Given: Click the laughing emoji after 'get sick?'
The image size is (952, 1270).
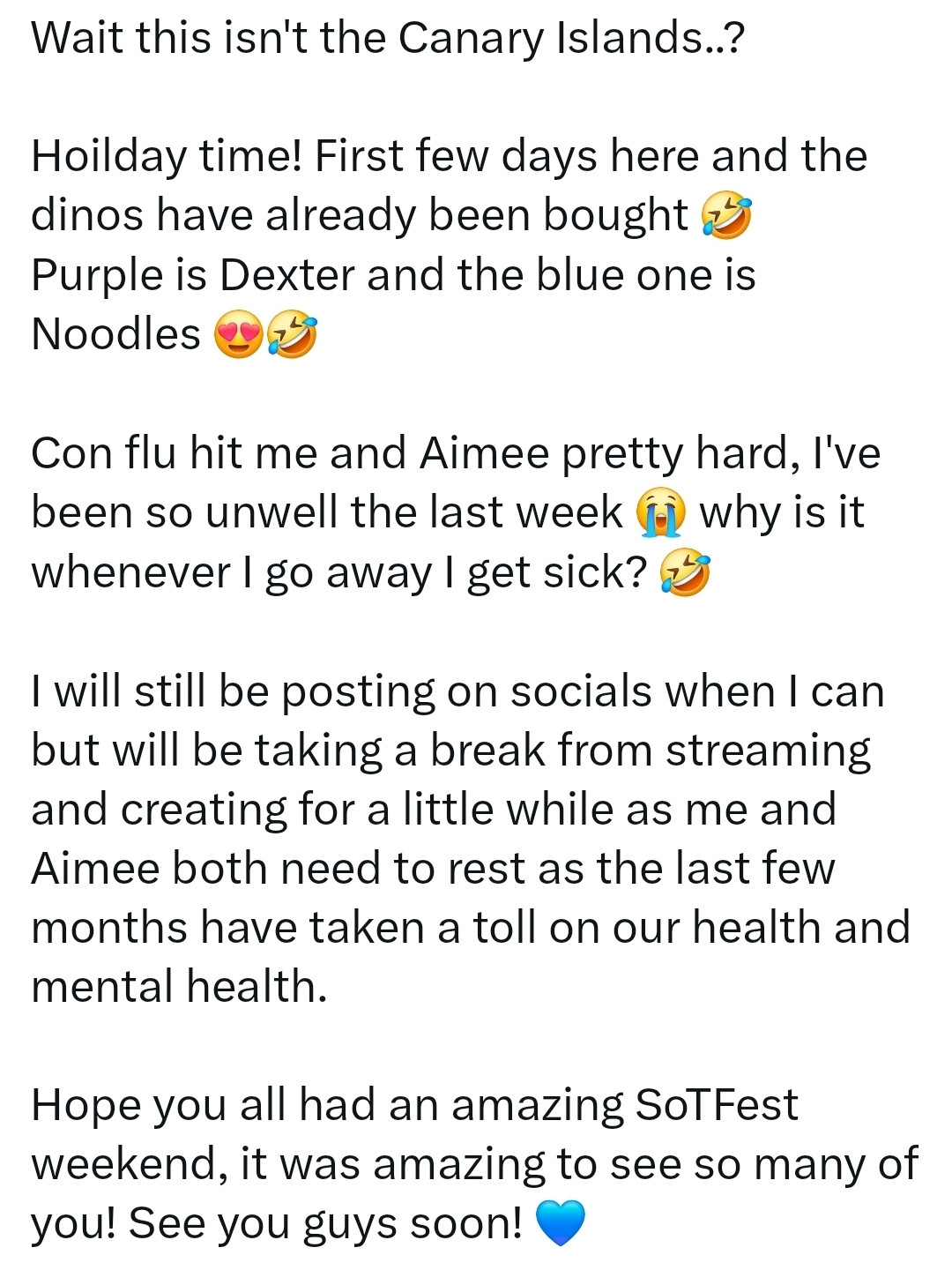Looking at the screenshot, I should [x=685, y=573].
